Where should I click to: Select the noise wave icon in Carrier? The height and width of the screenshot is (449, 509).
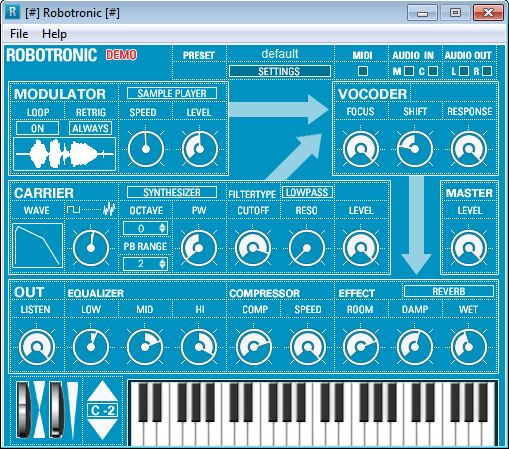tap(109, 210)
